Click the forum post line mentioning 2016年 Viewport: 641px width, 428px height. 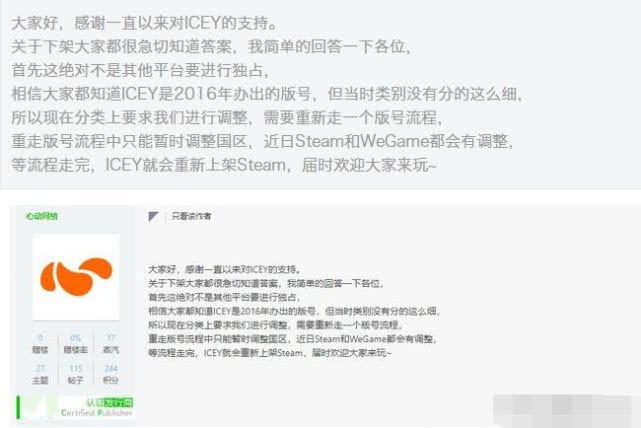point(294,311)
